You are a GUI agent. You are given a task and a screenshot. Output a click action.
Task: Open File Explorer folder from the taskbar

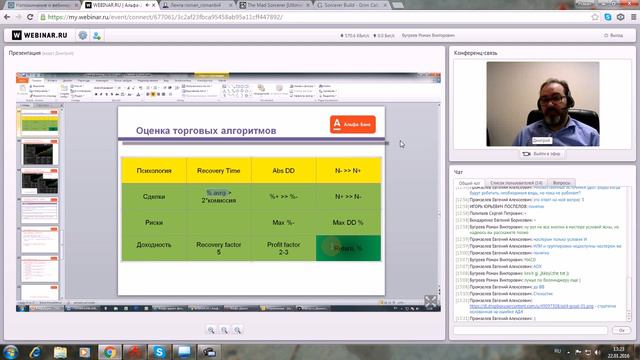point(60,352)
